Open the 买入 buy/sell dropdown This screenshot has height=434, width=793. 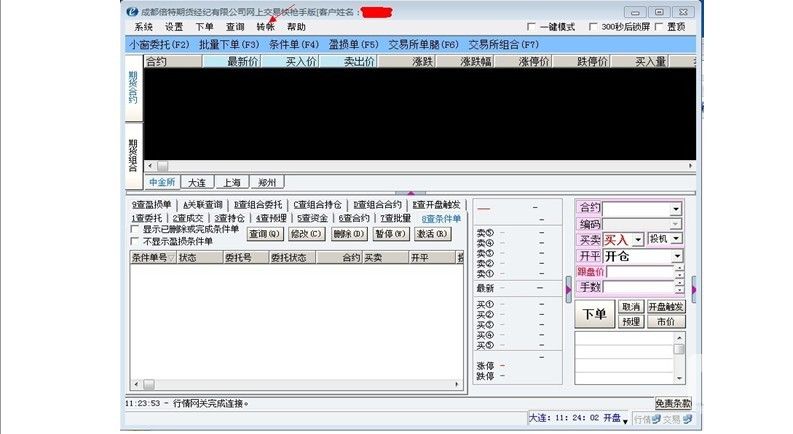click(x=638, y=239)
